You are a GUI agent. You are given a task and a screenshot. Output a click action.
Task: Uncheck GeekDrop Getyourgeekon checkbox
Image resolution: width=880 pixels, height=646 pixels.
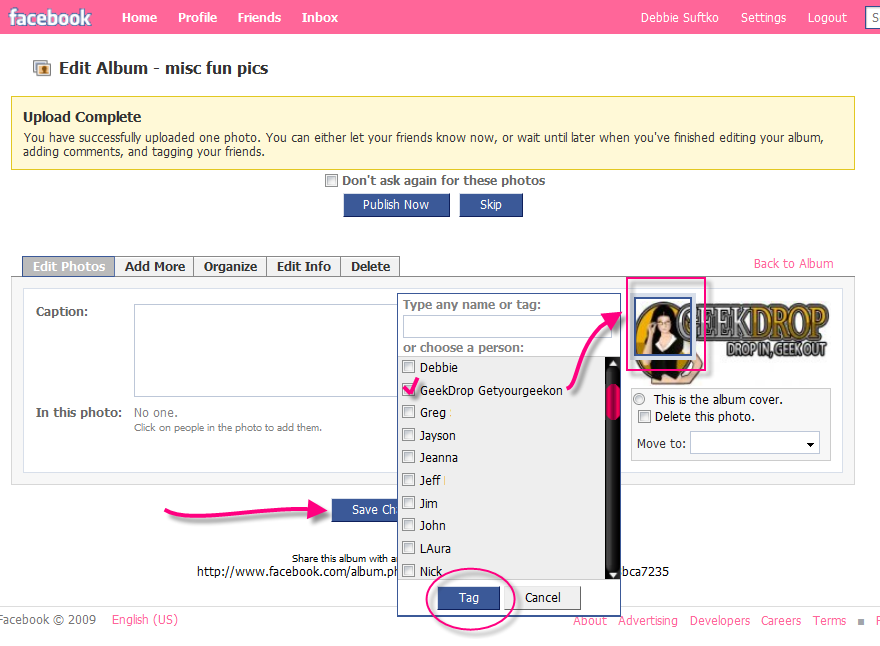click(408, 390)
